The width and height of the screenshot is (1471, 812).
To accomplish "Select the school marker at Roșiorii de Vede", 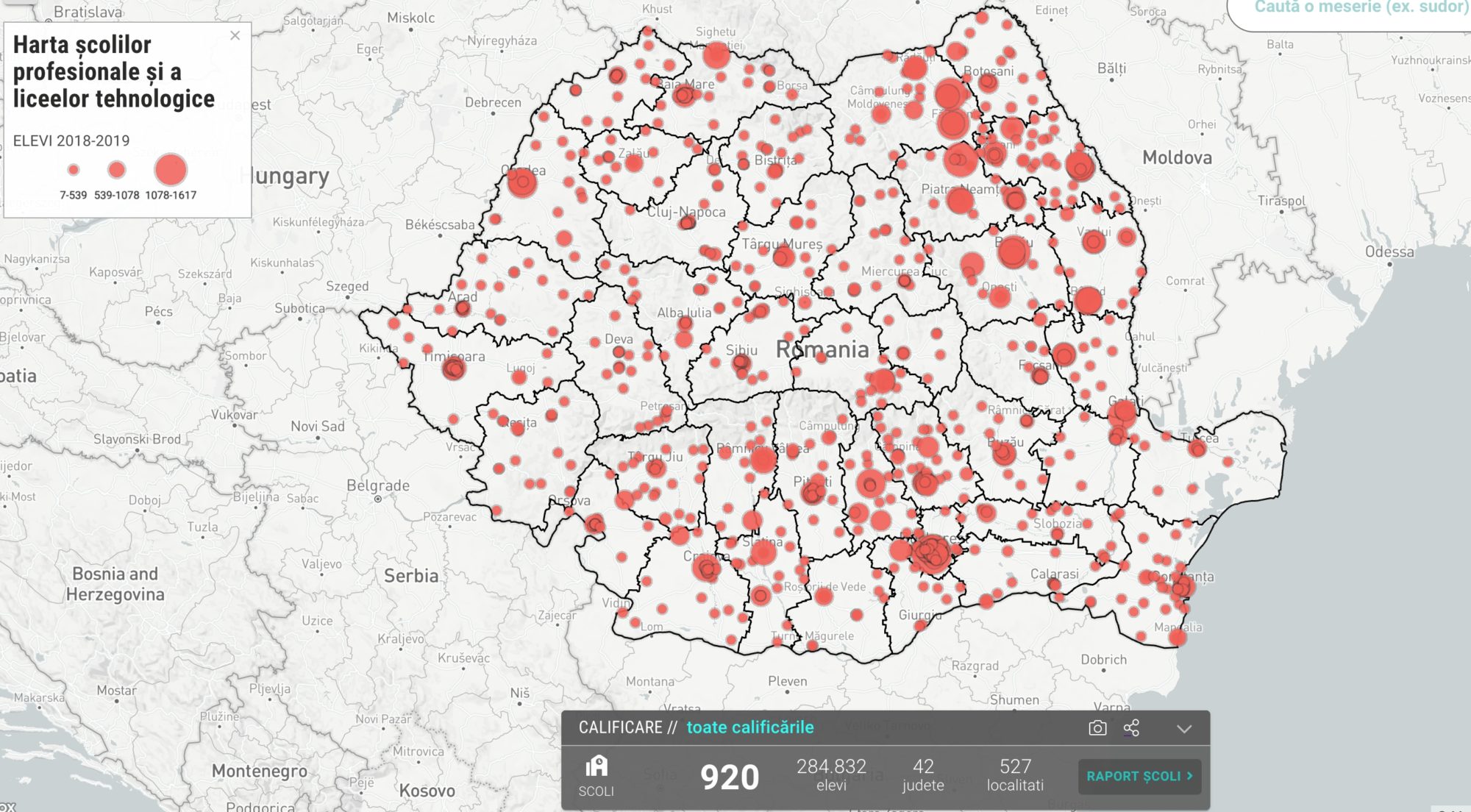I will [x=824, y=595].
